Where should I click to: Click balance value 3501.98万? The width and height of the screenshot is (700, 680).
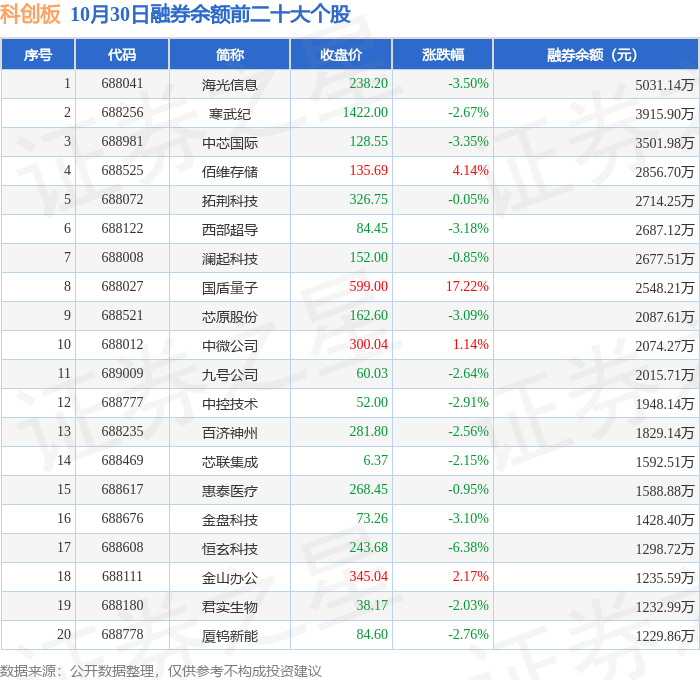click(665, 142)
